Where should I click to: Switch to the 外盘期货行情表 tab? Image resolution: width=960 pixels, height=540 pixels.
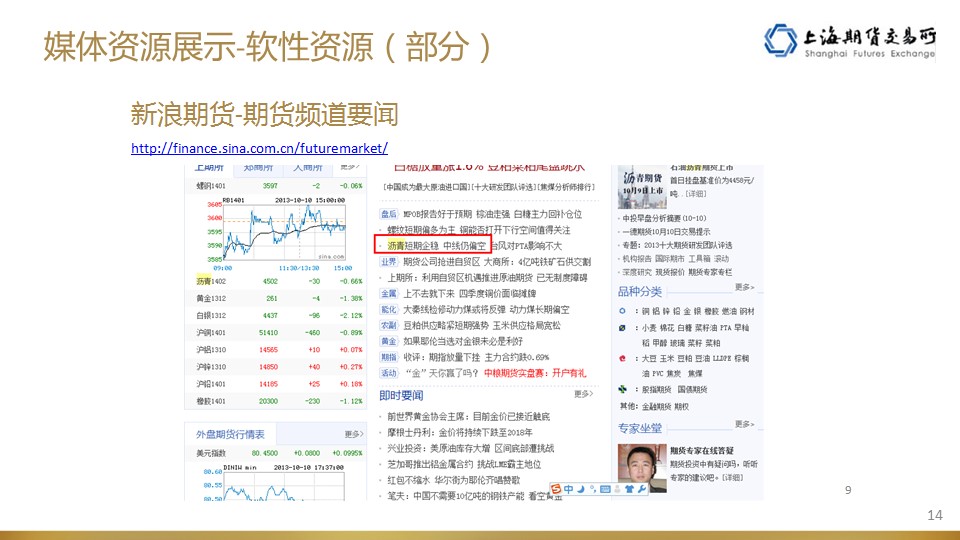coord(230,434)
